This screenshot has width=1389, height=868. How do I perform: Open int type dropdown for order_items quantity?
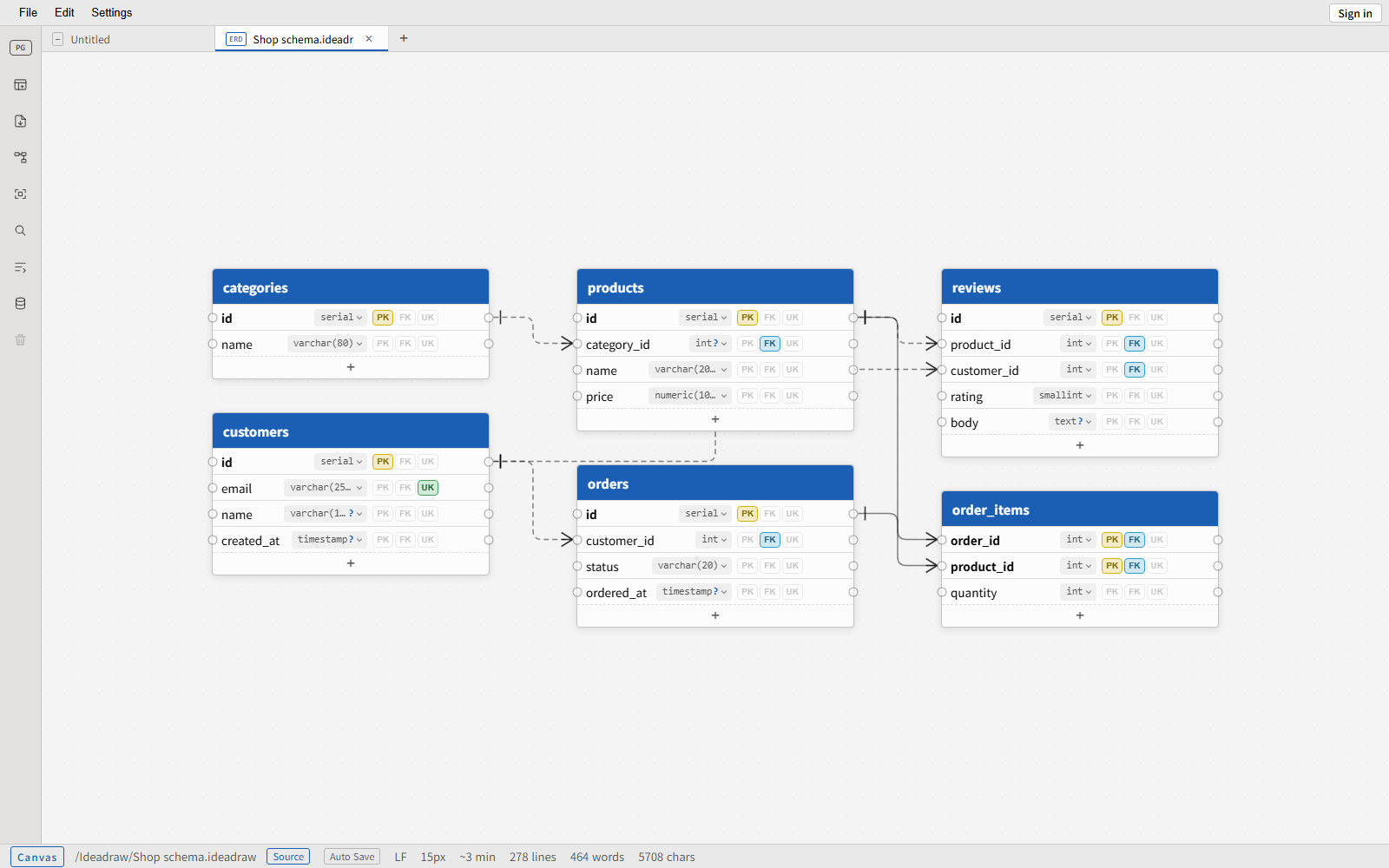[x=1079, y=592]
